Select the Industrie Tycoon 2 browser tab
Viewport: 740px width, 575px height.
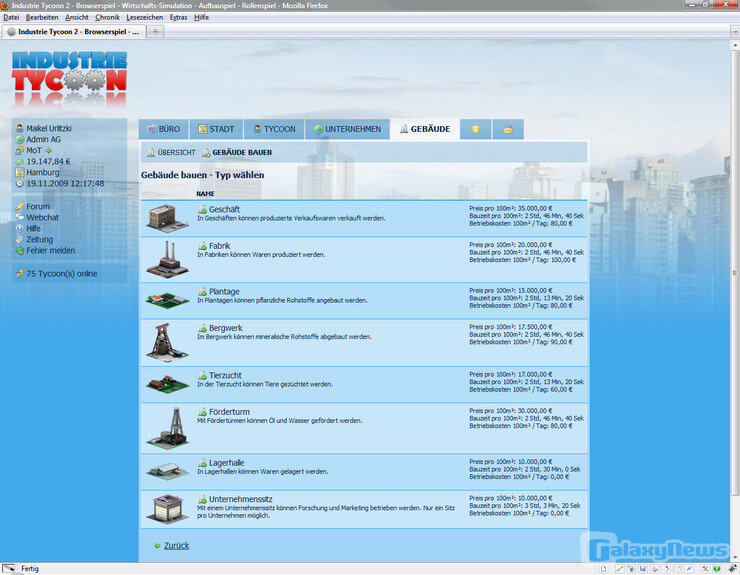(x=73, y=32)
